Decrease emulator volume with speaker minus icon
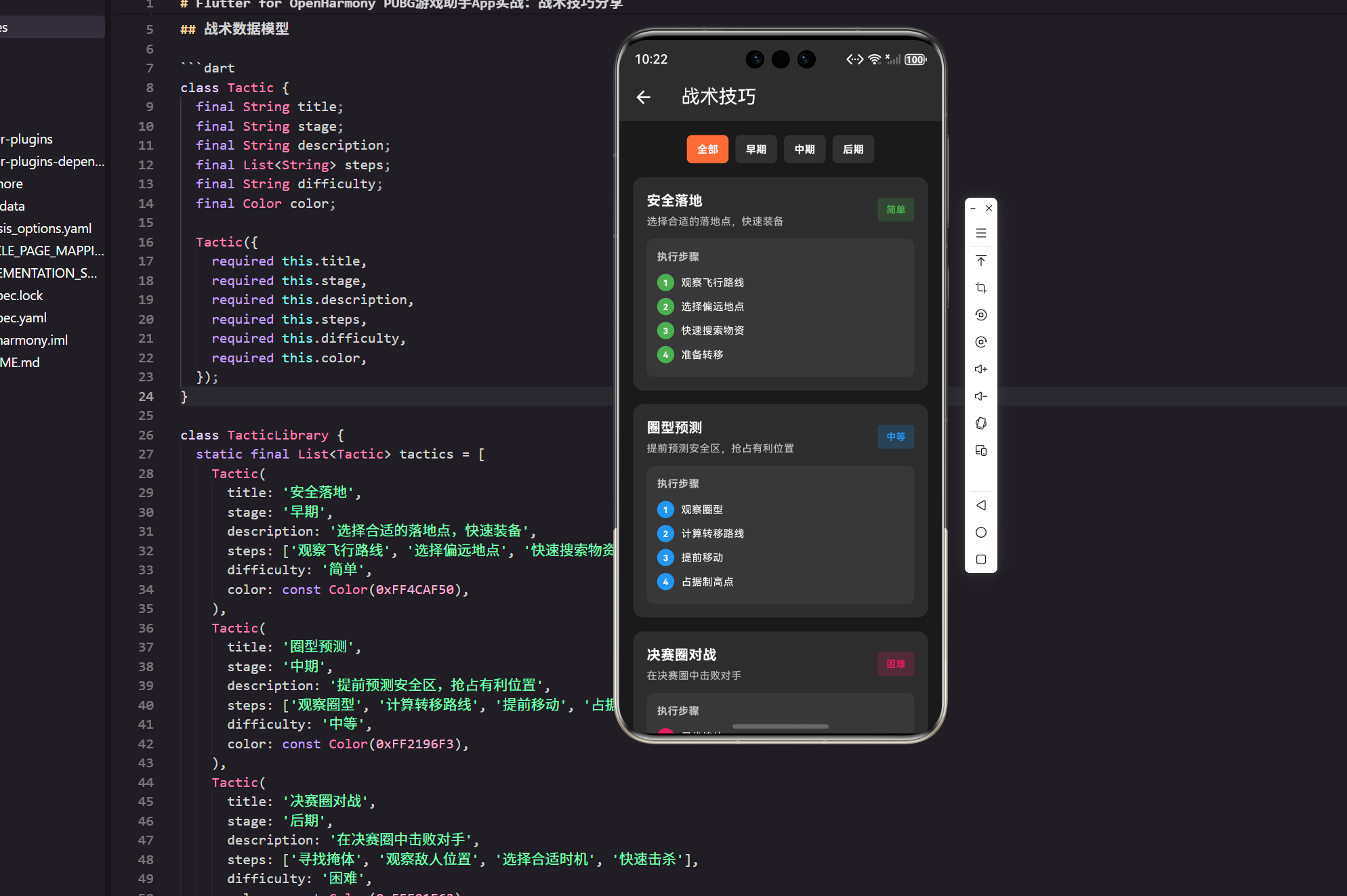 coord(980,396)
